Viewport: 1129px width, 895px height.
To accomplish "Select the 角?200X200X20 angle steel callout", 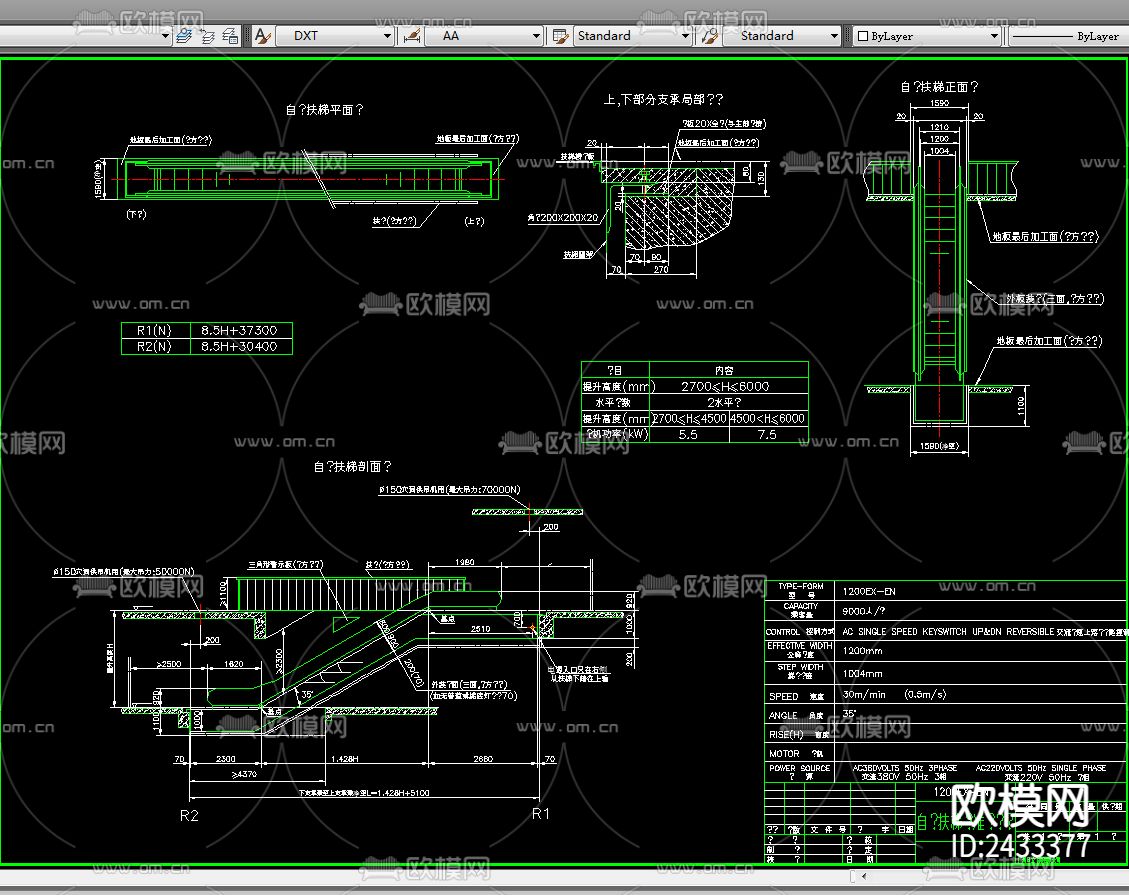I will (562, 217).
